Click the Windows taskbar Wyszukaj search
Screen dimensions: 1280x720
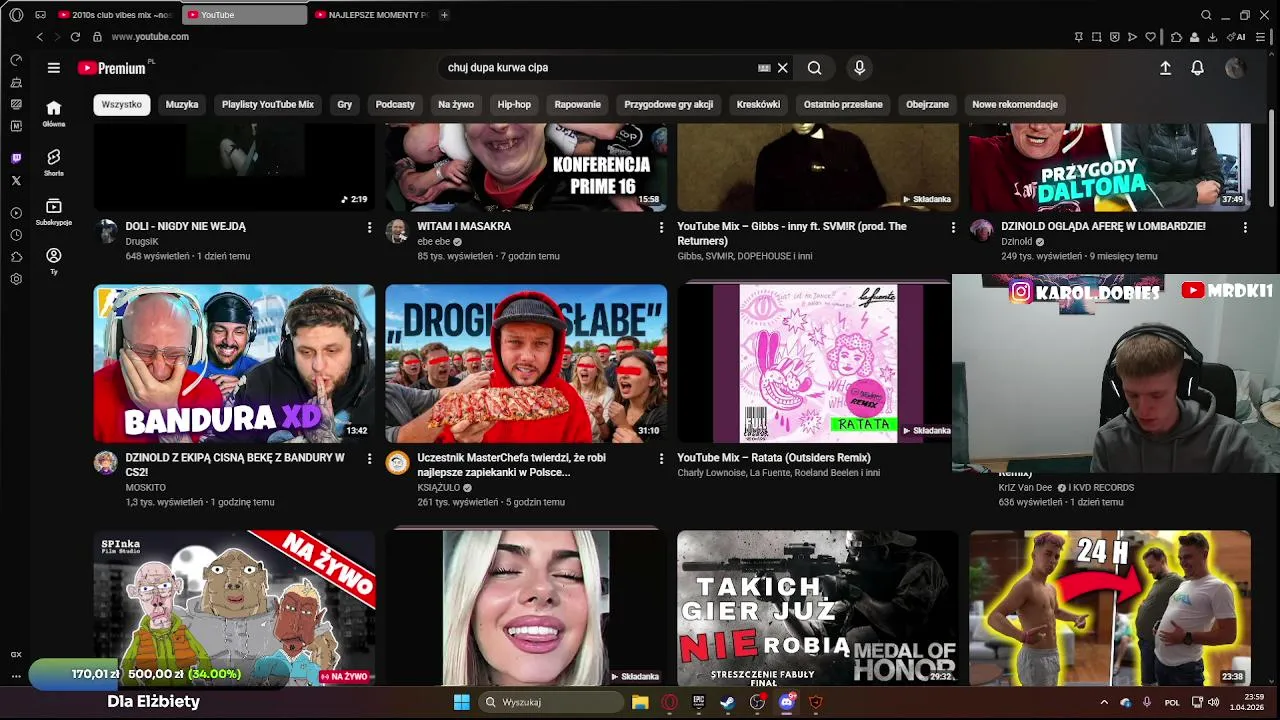(551, 702)
